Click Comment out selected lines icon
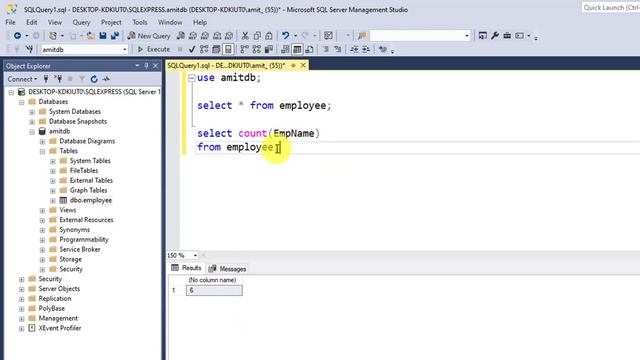This screenshot has height=360, width=640. point(326,49)
